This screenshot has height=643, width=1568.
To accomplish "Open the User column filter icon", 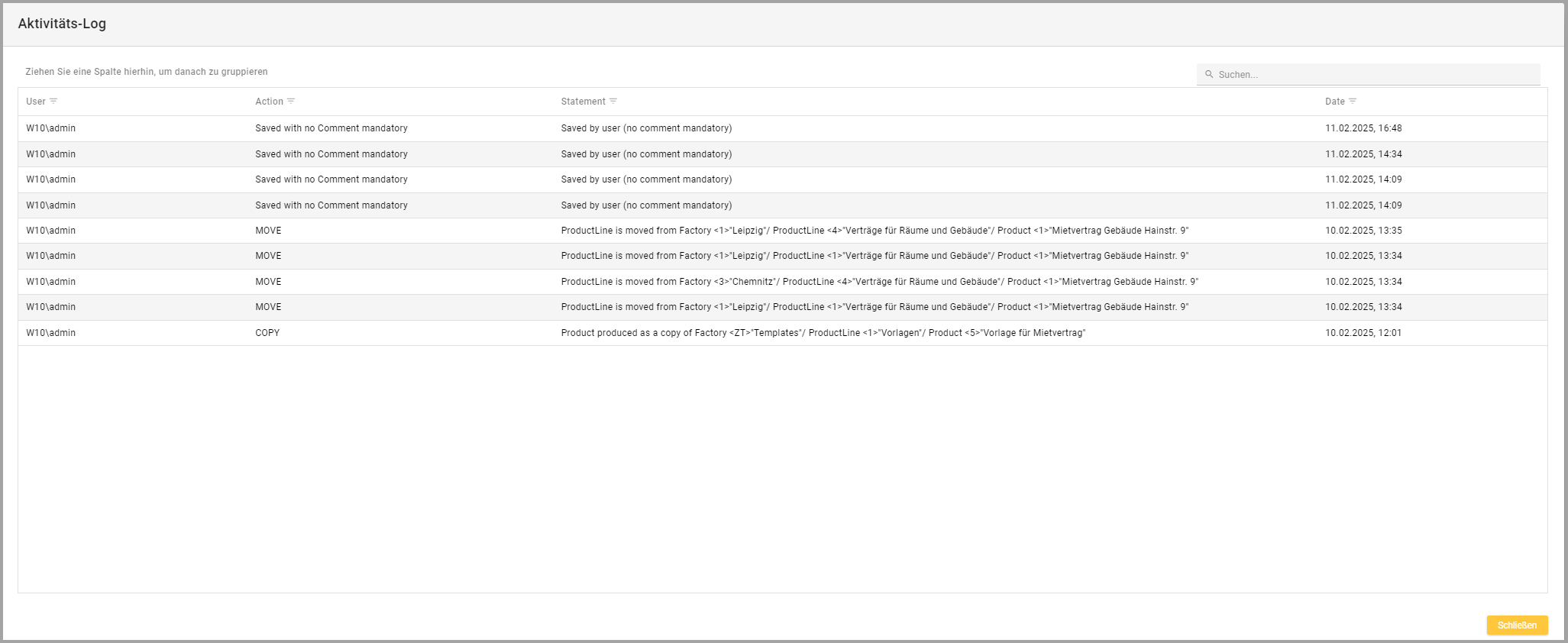I will point(53,101).
